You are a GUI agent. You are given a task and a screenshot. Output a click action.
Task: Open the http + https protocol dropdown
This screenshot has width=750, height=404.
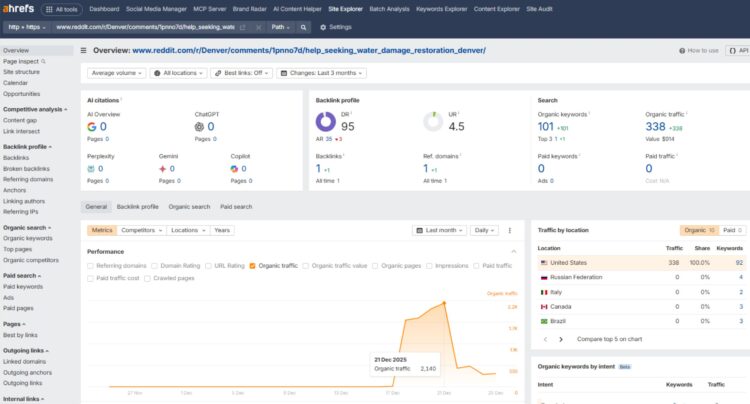pyautogui.click(x=27, y=27)
